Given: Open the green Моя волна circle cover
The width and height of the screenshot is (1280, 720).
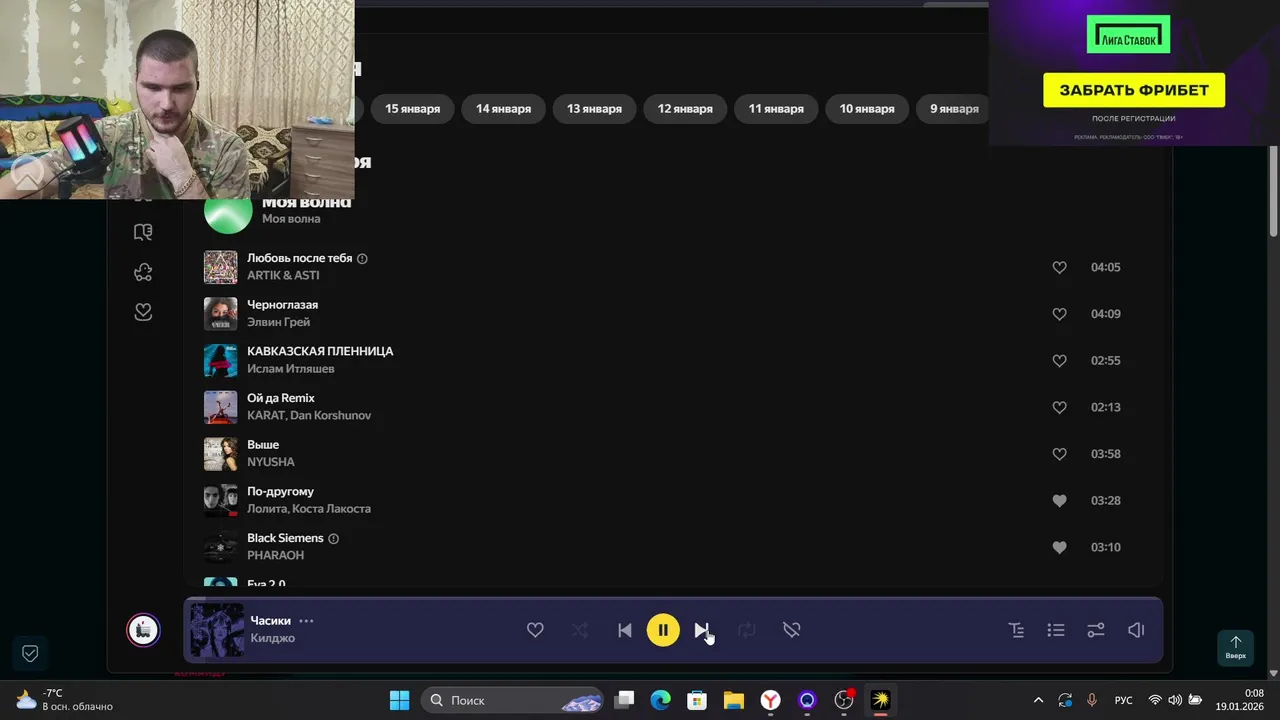Looking at the screenshot, I should tap(228, 210).
